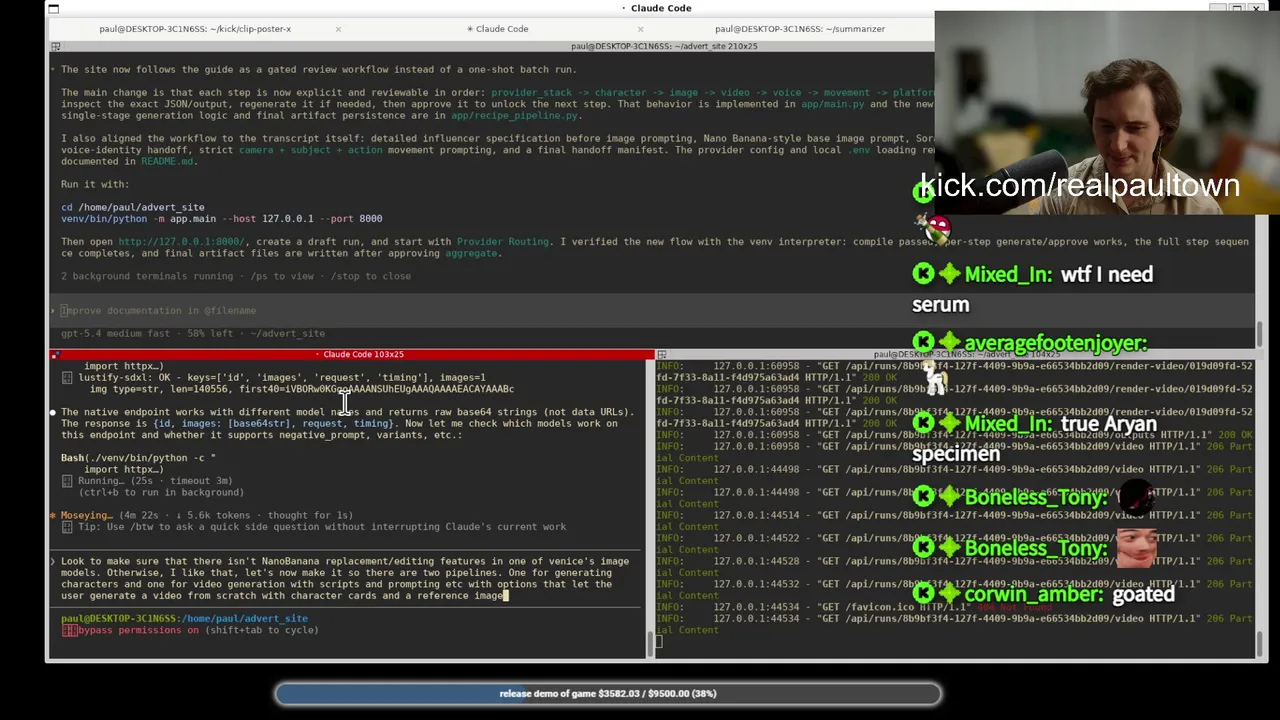The image size is (1280, 720).
Task: Click the 'img type=str, len=140556' output line
Action: point(302,389)
